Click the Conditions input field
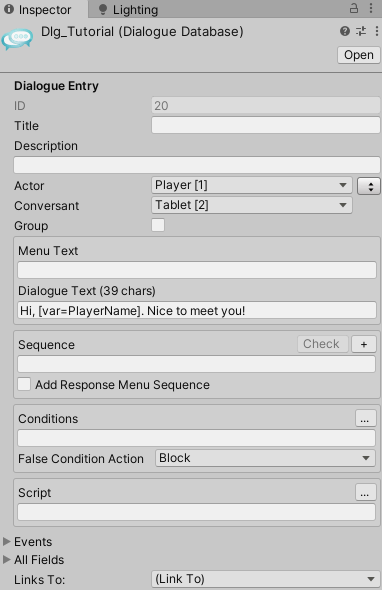This screenshot has height=590, width=382. coord(196,438)
